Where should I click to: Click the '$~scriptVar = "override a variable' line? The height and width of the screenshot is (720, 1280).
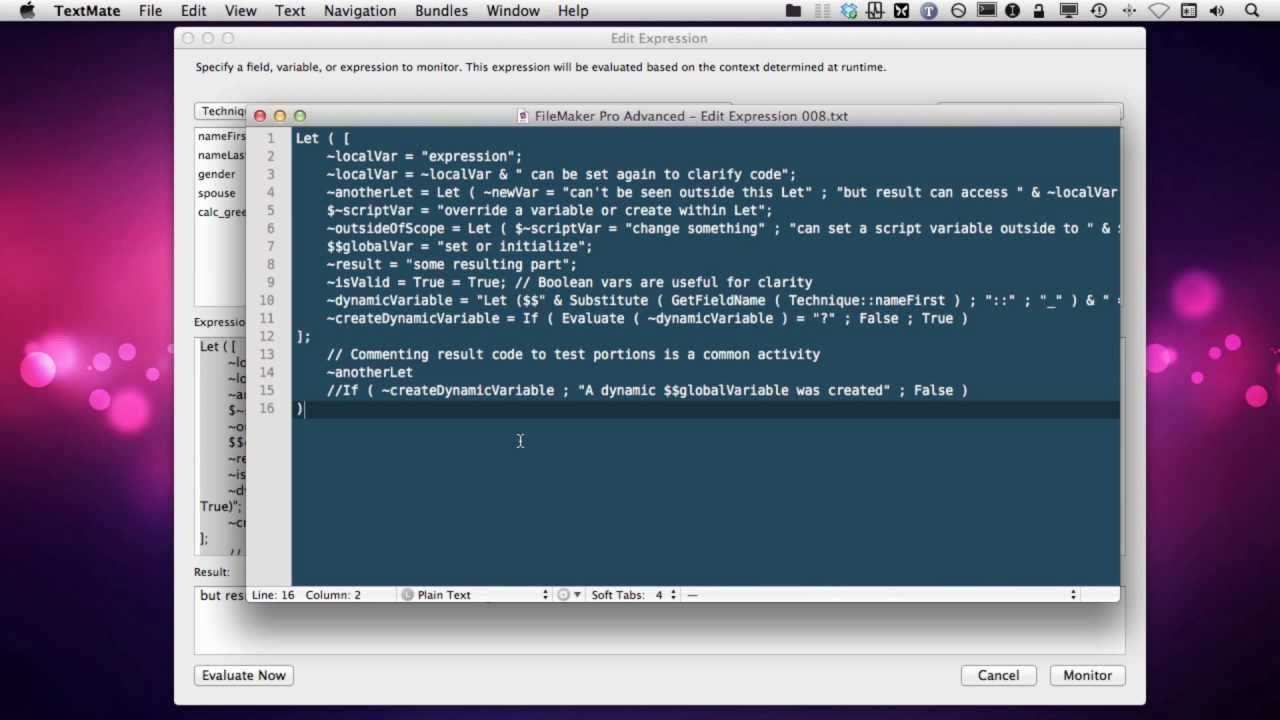pos(549,210)
